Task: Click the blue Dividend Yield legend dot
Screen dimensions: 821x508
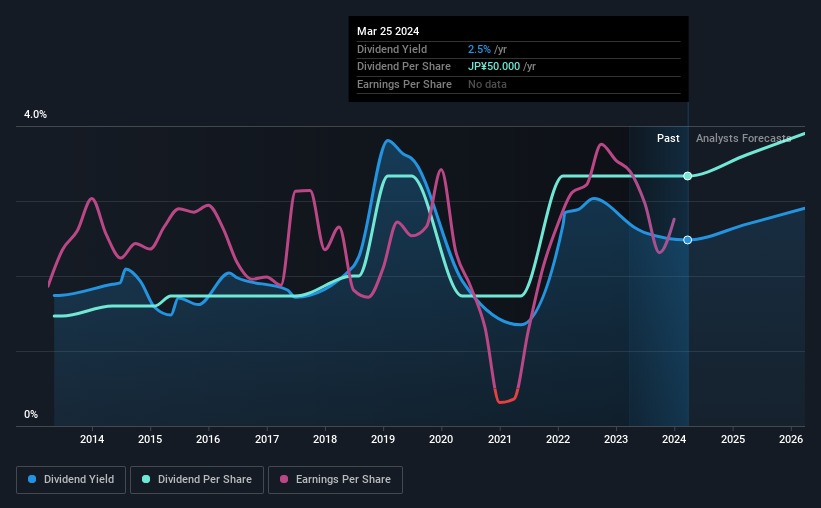Action: coord(32,479)
